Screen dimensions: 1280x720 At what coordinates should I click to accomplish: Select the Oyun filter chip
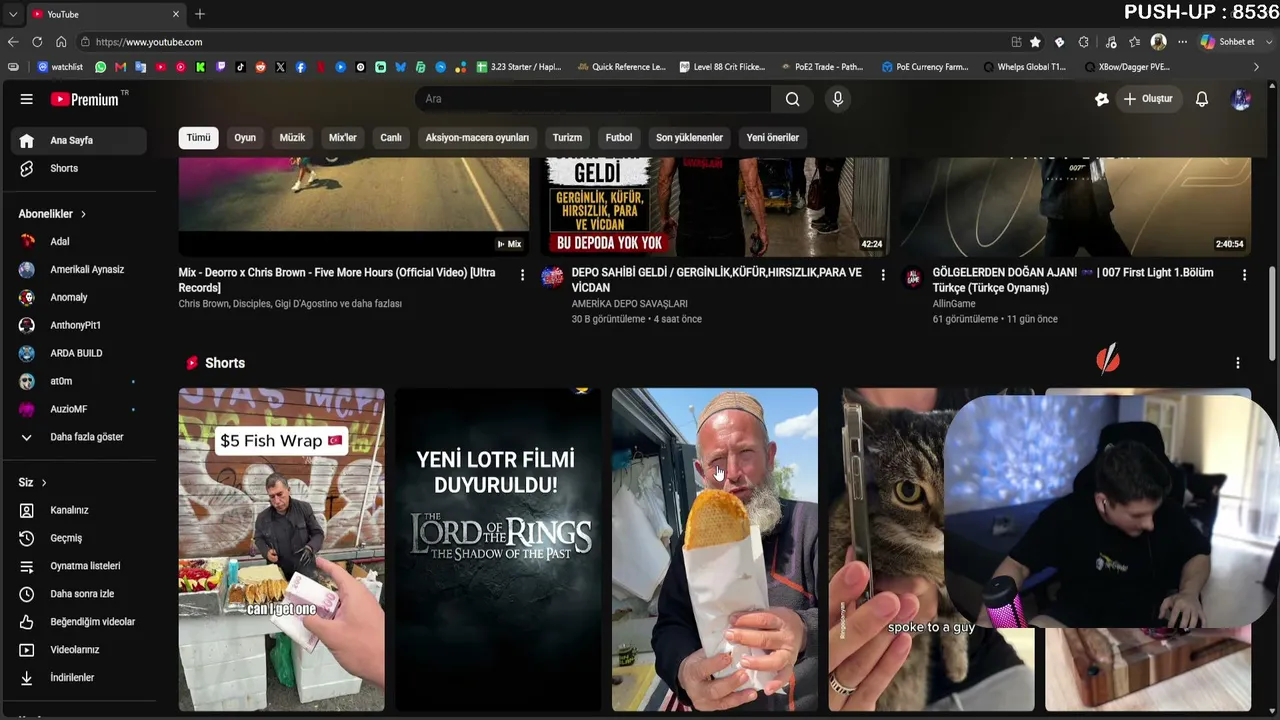[x=245, y=138]
